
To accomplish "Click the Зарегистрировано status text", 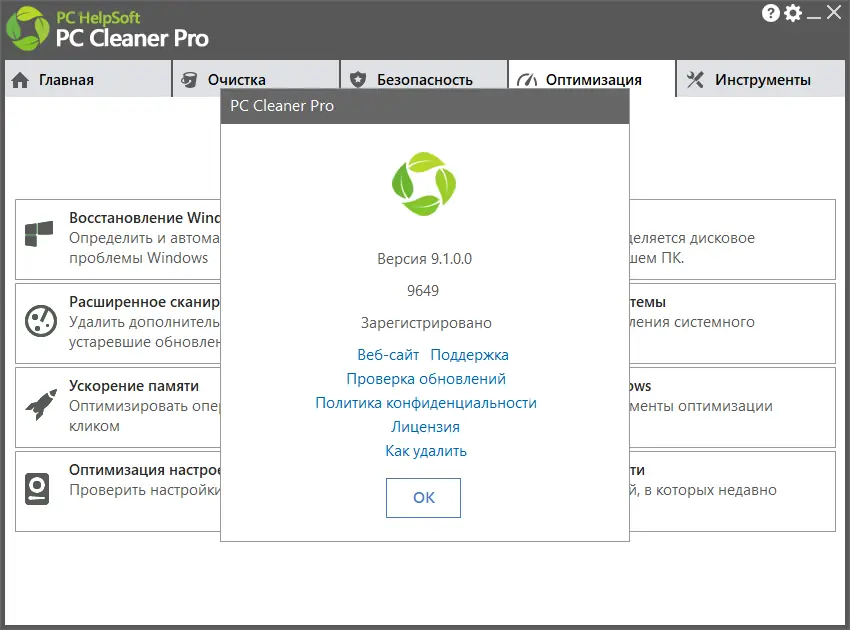I will [426, 323].
